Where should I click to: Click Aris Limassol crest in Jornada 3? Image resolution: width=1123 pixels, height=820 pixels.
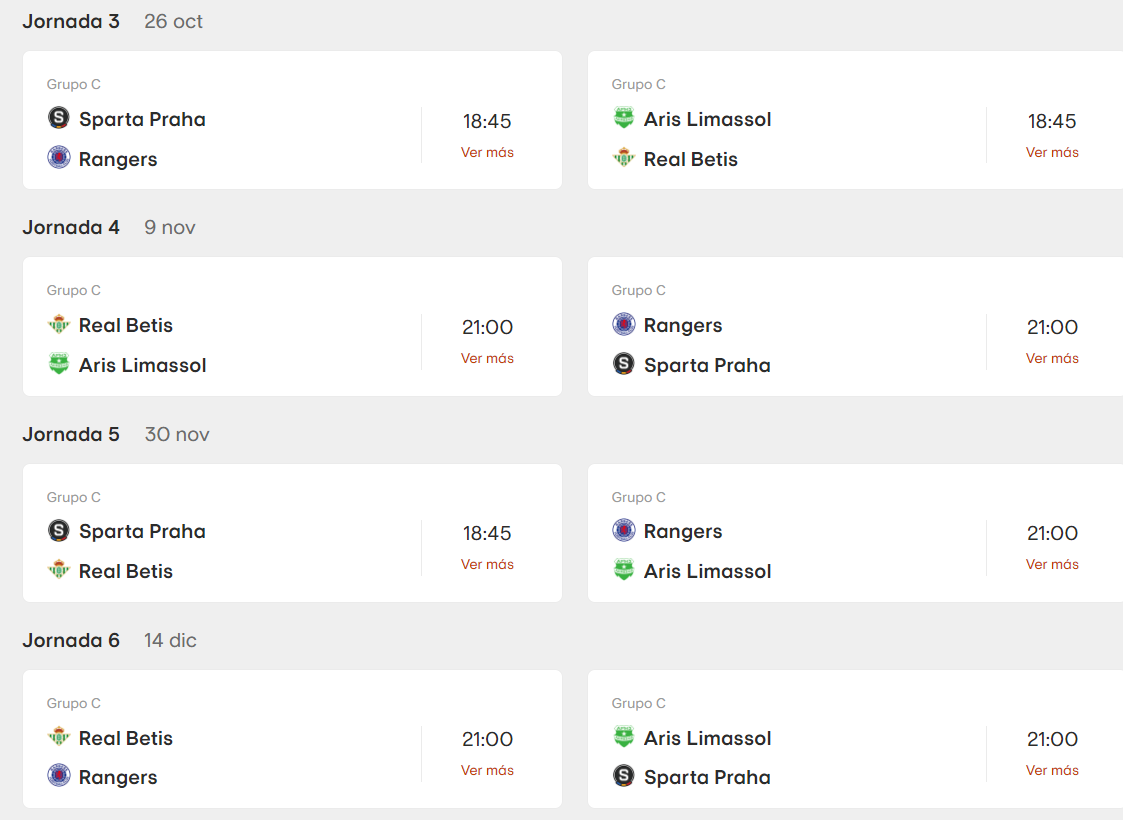(x=624, y=119)
